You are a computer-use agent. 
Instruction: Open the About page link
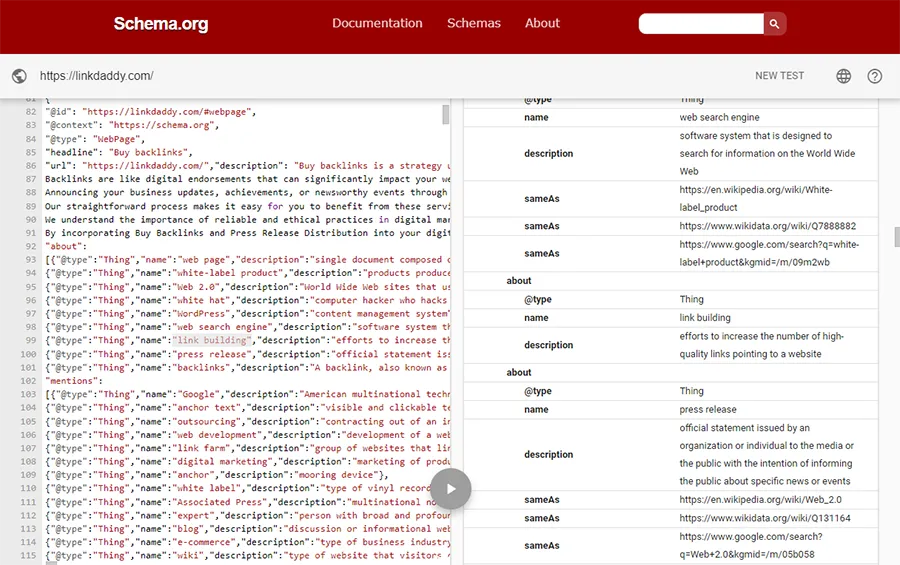[x=542, y=23]
